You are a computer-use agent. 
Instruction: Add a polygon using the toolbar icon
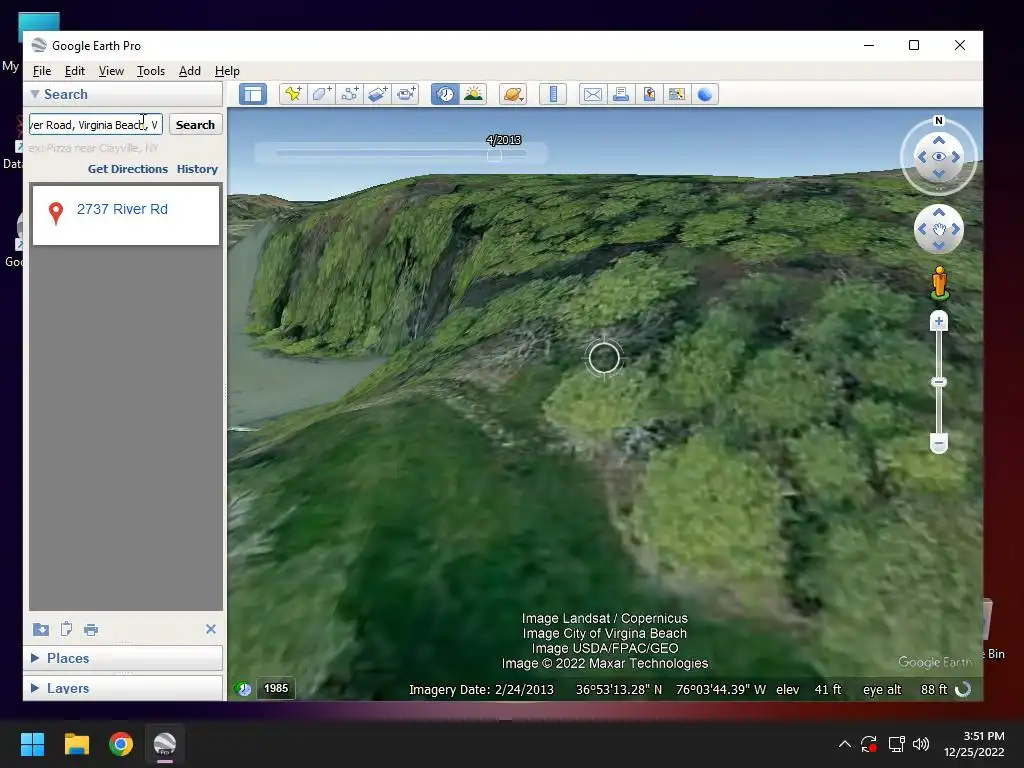(321, 94)
